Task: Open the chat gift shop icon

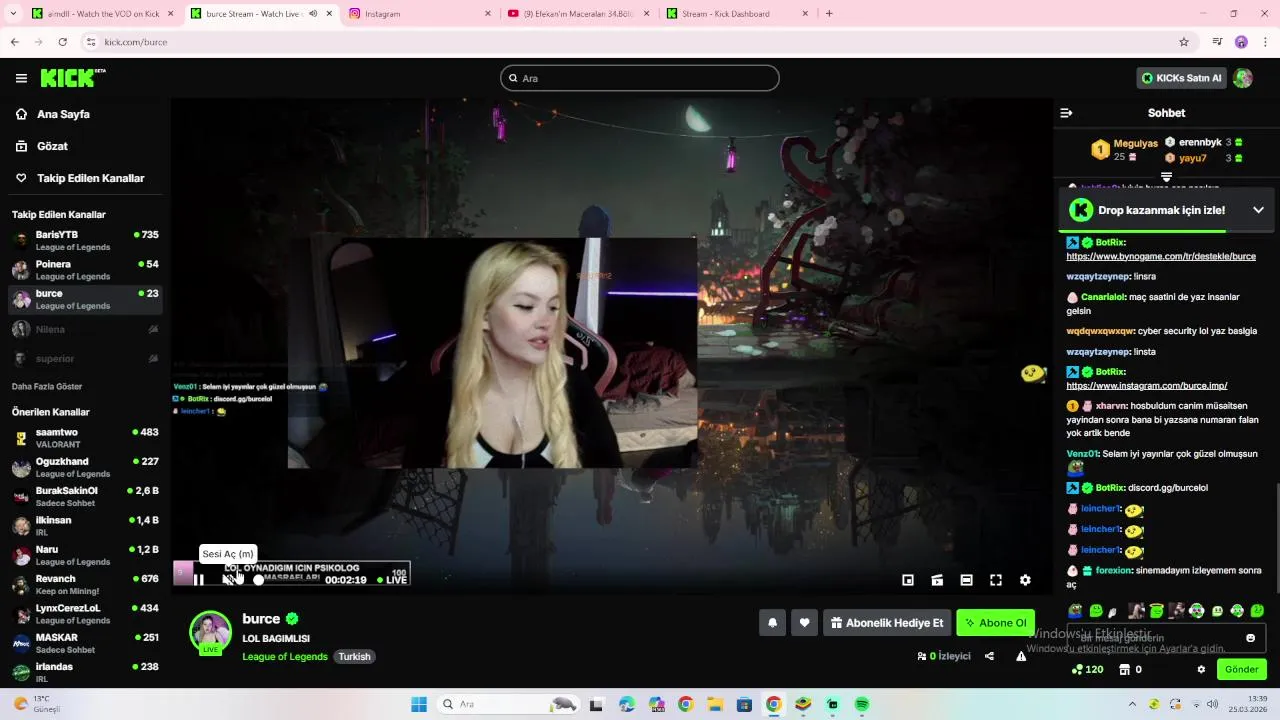Action: click(x=1124, y=669)
